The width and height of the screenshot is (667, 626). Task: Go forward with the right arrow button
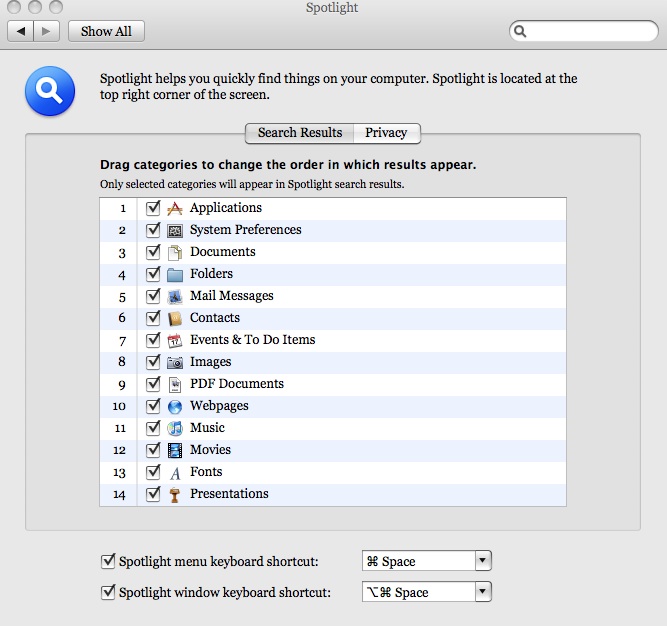(x=46, y=31)
